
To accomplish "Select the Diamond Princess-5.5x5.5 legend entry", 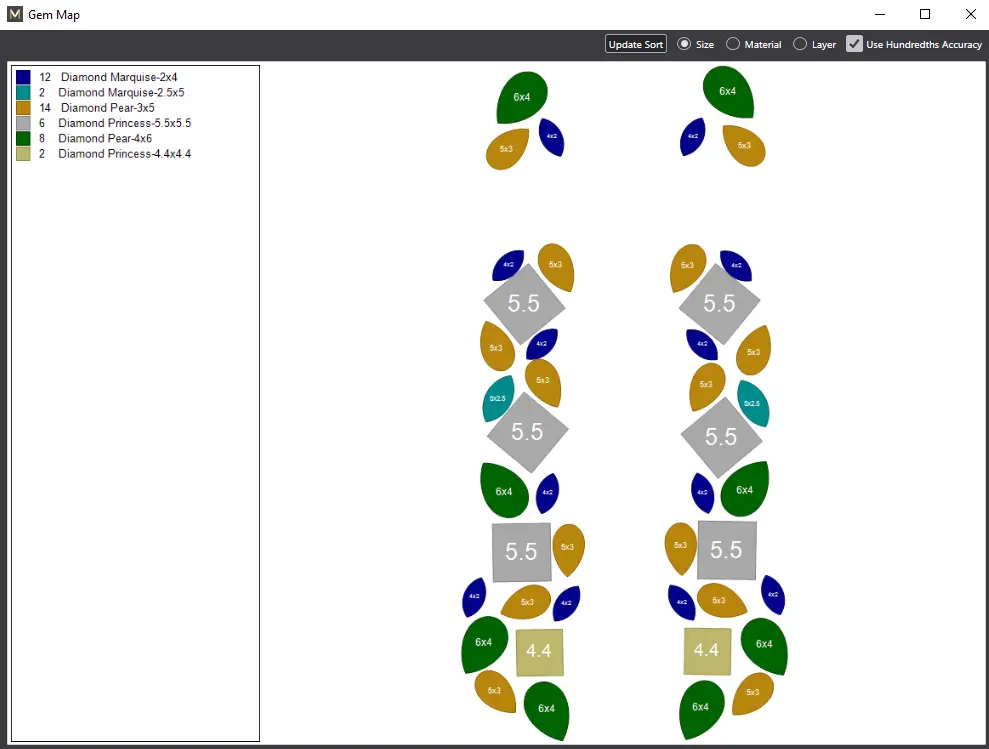I will coord(124,123).
